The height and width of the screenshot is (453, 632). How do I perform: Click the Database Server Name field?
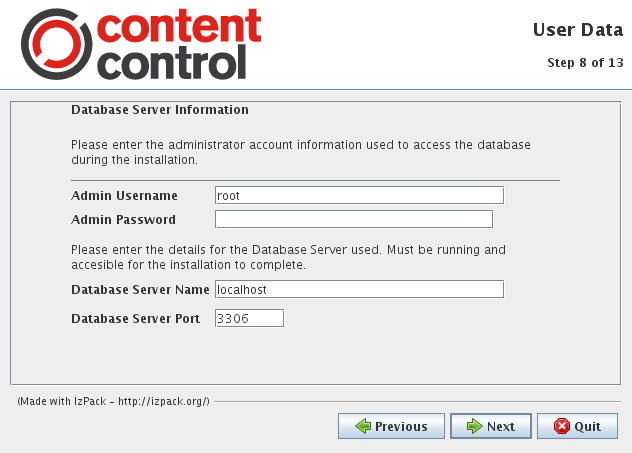pyautogui.click(x=359, y=289)
